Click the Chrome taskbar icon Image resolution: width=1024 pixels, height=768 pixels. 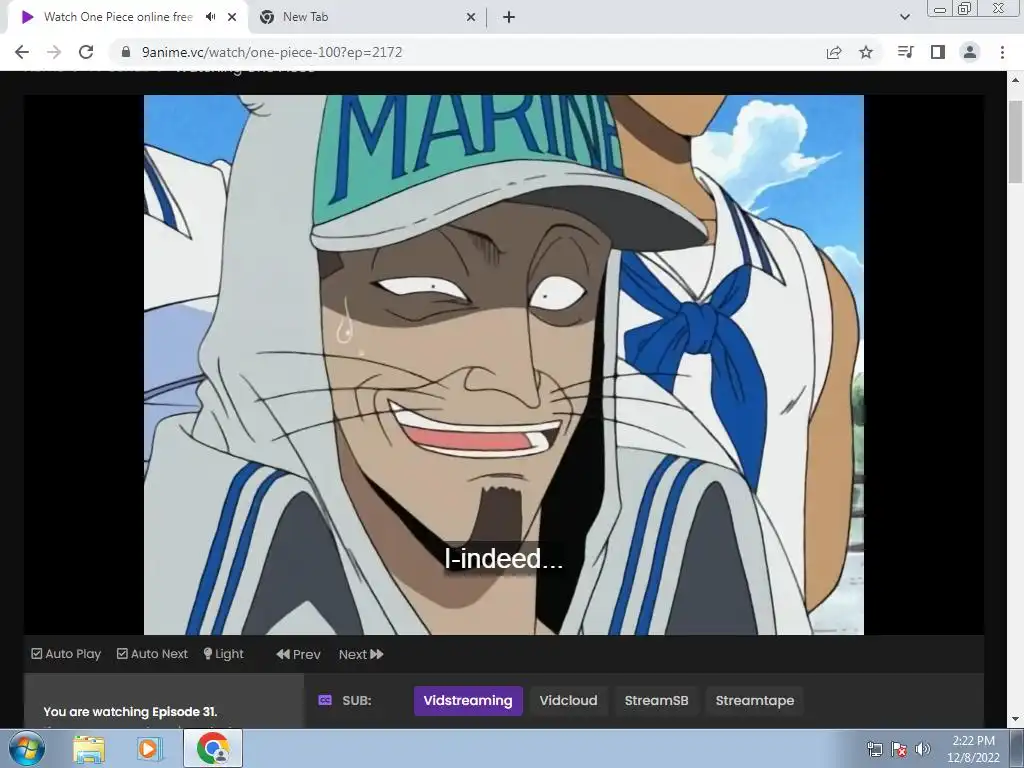click(x=213, y=748)
